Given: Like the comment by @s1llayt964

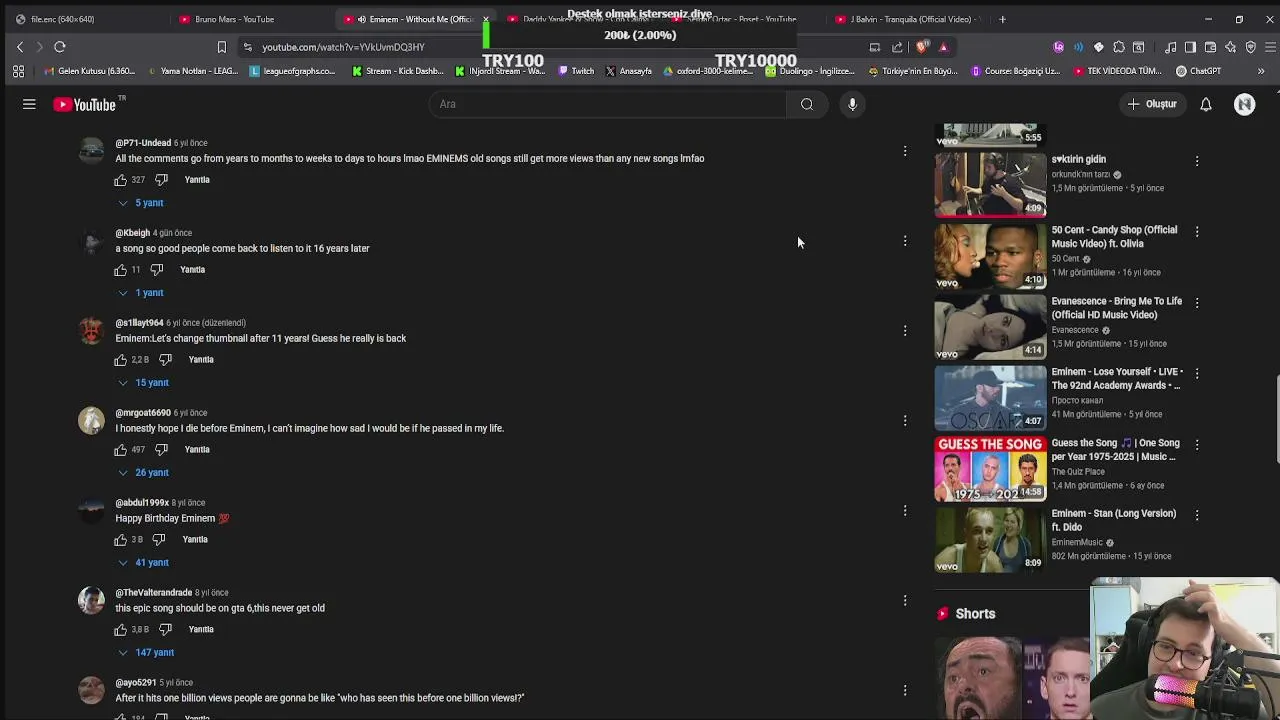Looking at the screenshot, I should [x=121, y=360].
